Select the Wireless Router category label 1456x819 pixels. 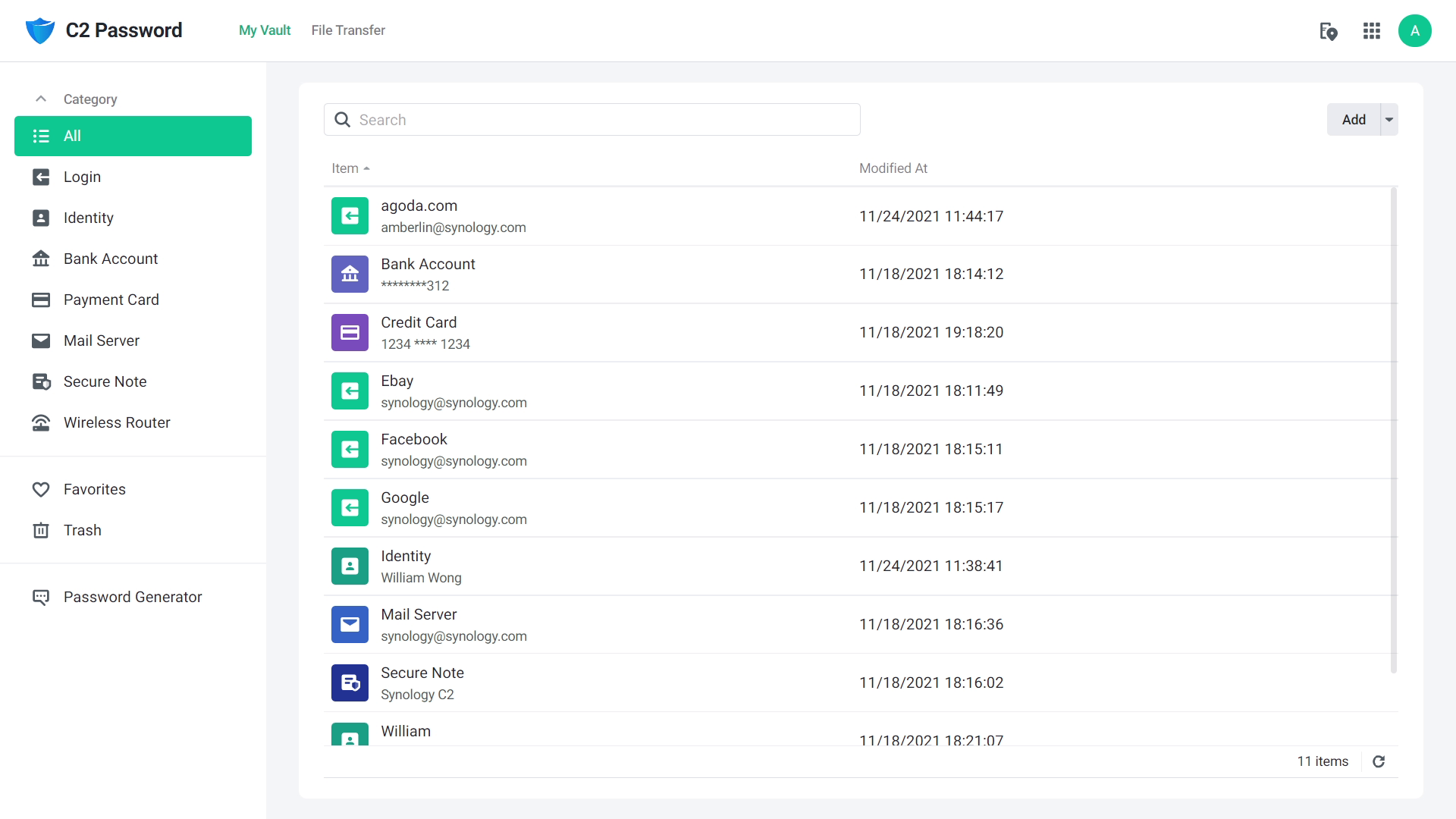click(117, 422)
